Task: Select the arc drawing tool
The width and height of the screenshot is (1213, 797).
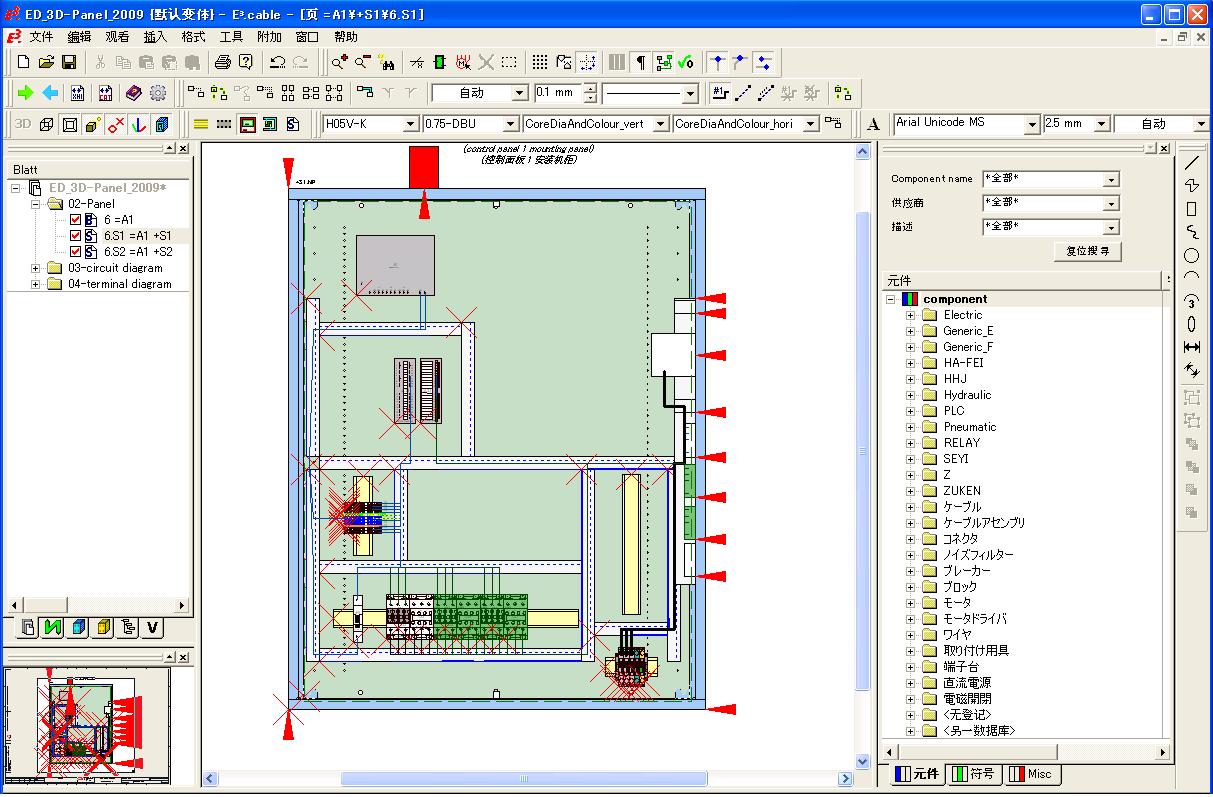Action: point(1191,277)
